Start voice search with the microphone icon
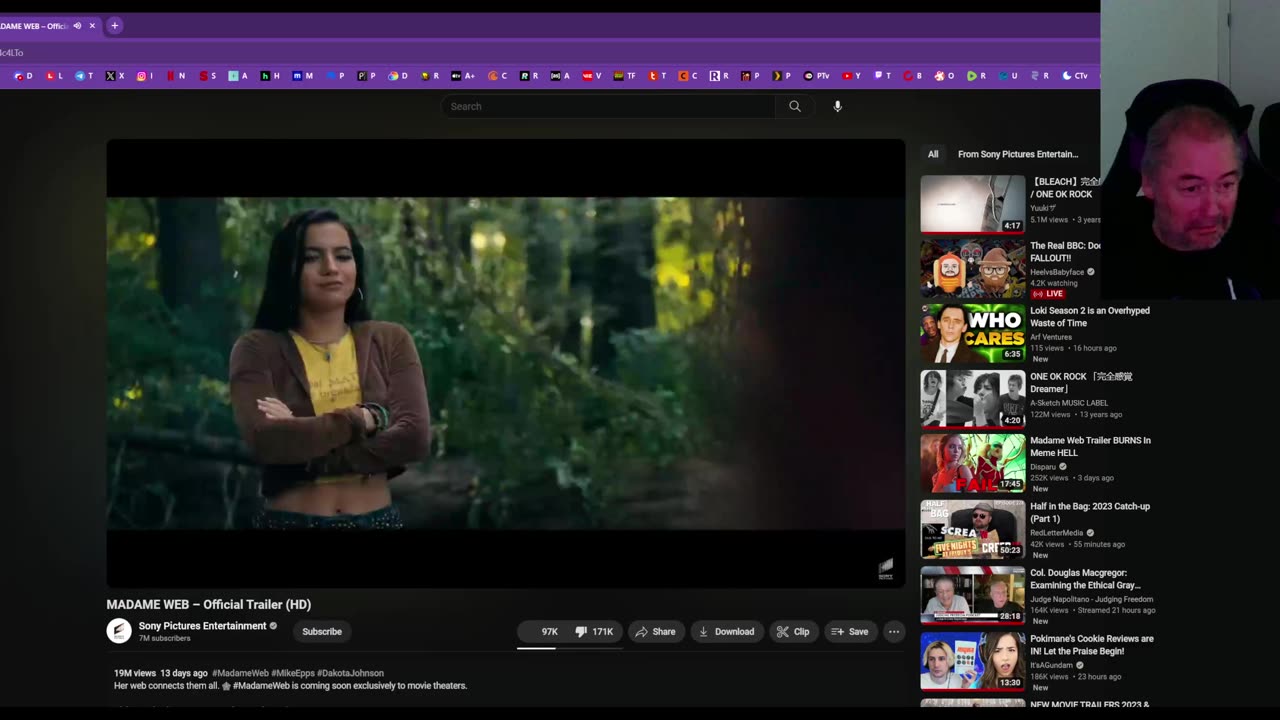Screen dimensions: 1280x720 [838, 106]
